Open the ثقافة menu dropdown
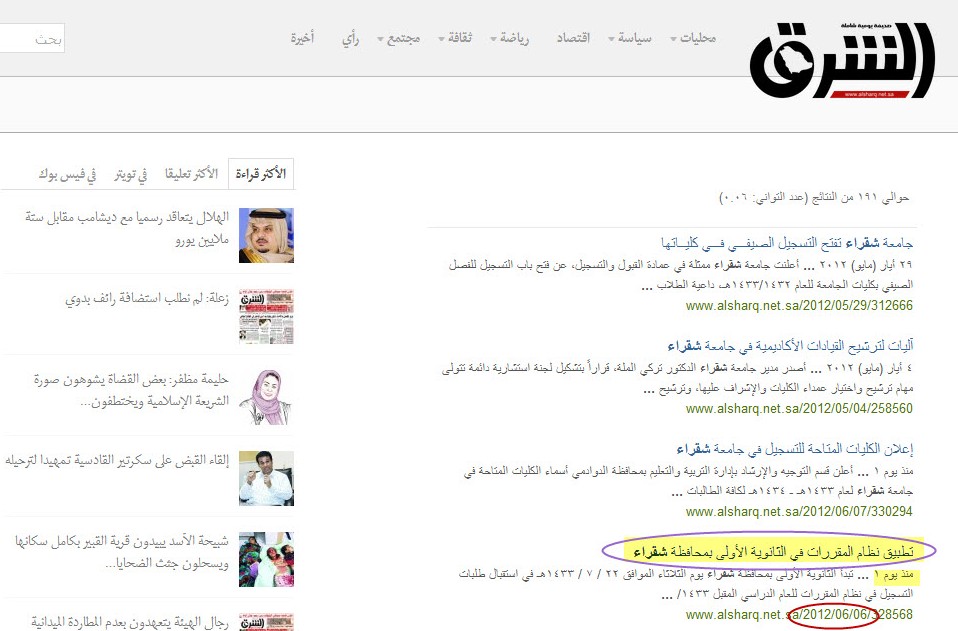958x631 pixels. point(455,38)
